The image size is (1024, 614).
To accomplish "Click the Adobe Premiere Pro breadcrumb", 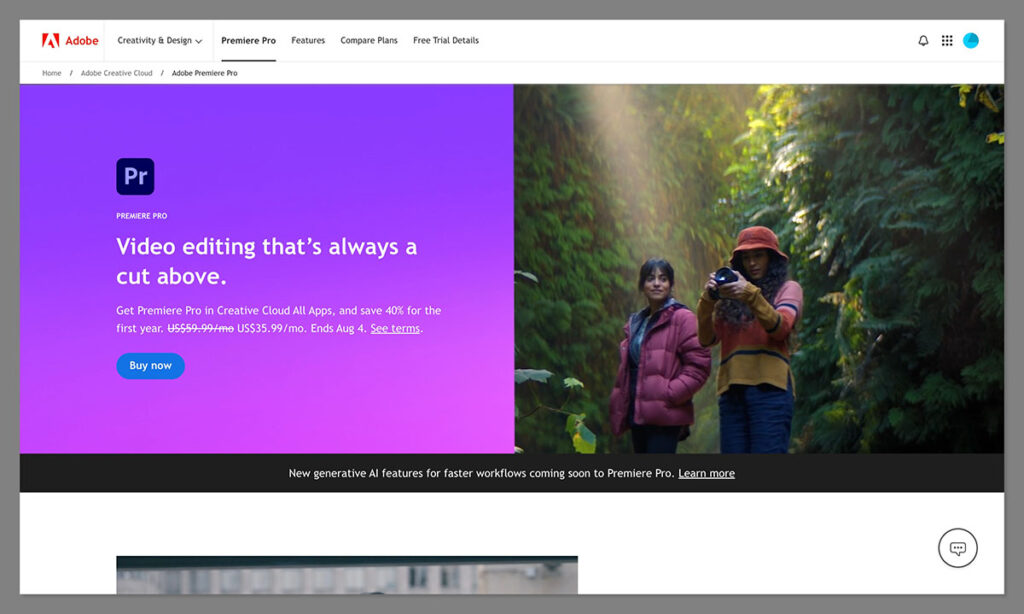I will (x=204, y=73).
